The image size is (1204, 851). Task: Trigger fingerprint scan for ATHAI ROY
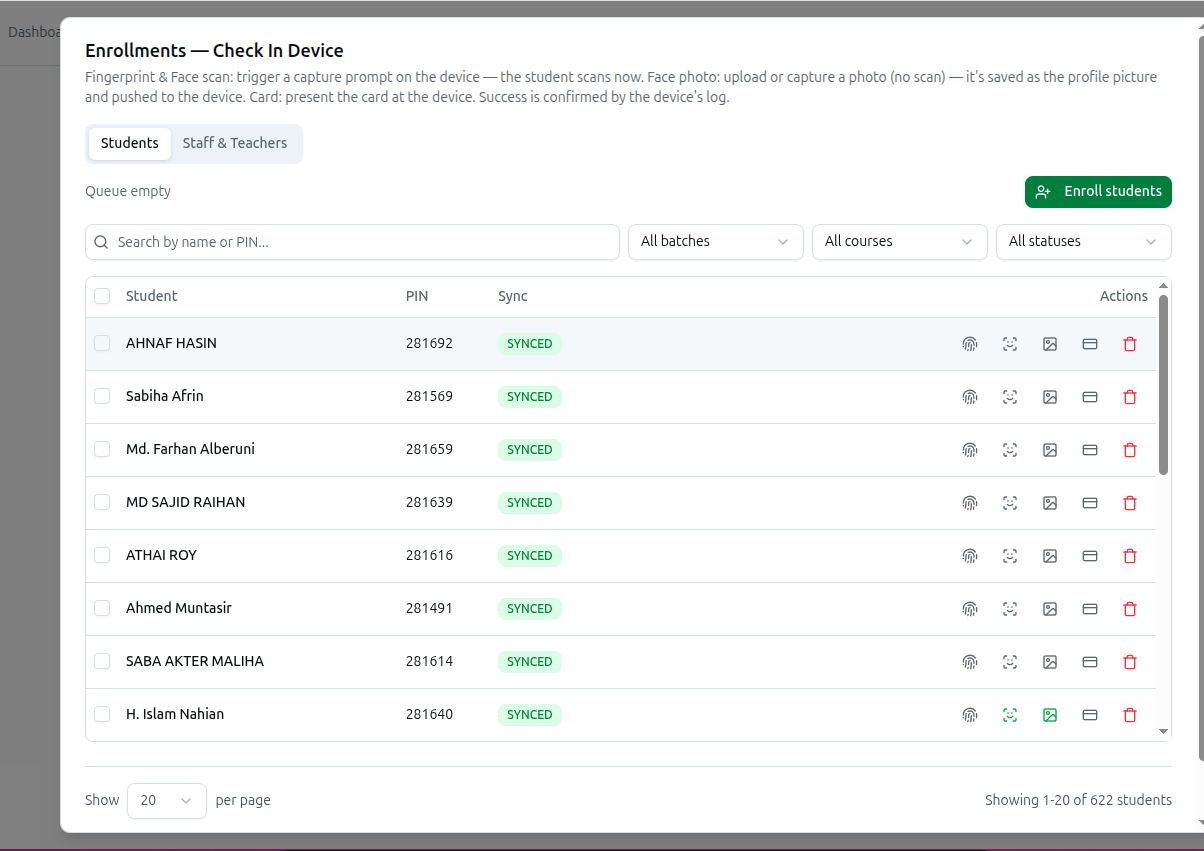pyautogui.click(x=970, y=556)
